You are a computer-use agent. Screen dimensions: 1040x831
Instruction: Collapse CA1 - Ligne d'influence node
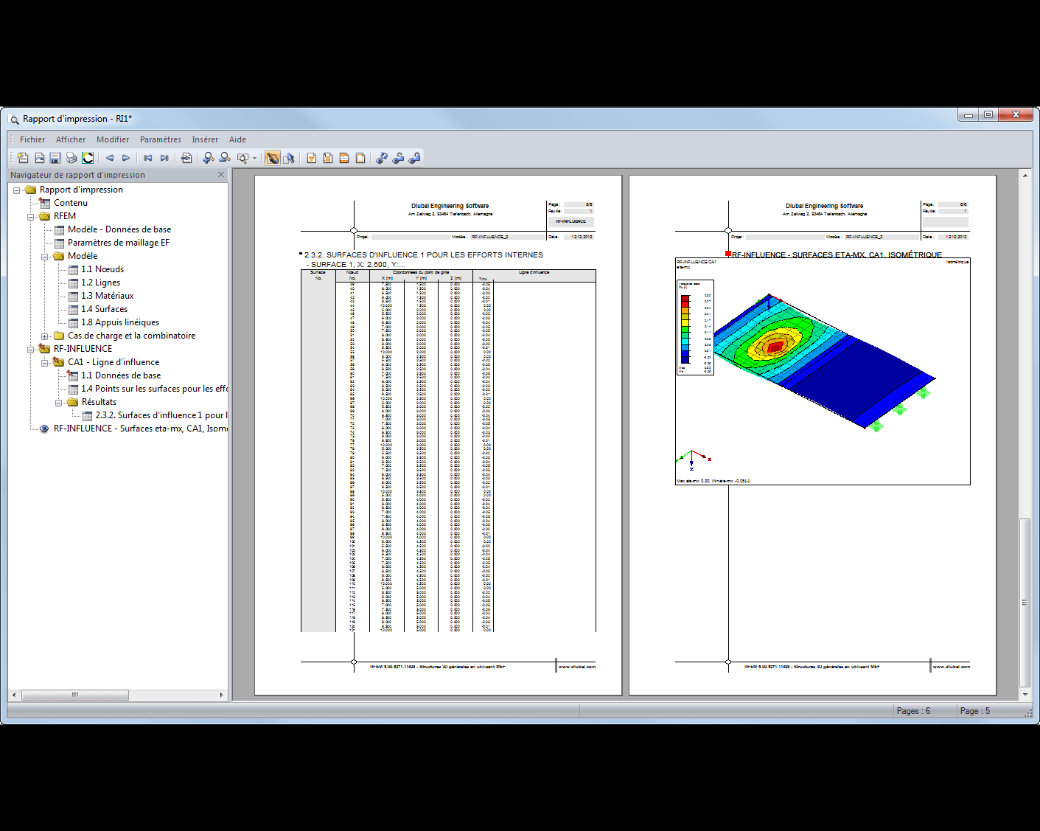pos(44,362)
